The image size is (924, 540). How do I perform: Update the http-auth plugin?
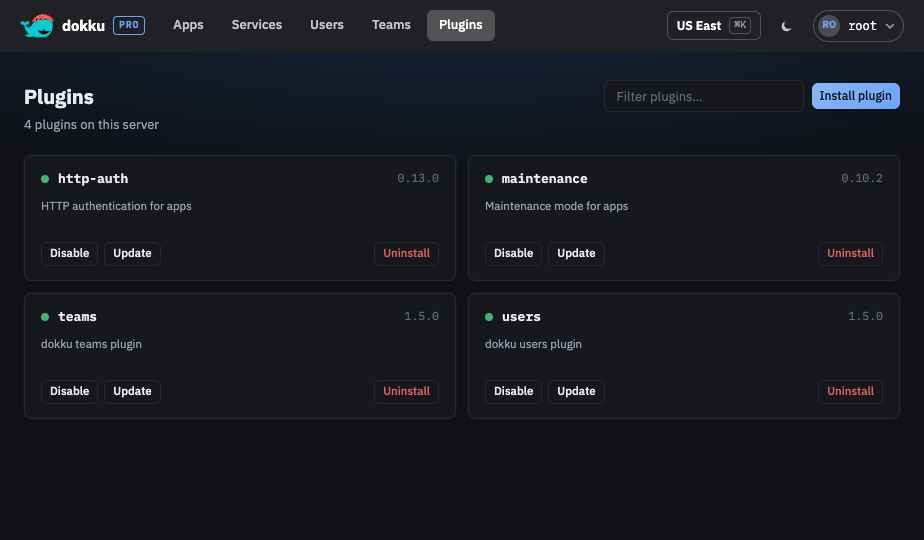click(133, 253)
